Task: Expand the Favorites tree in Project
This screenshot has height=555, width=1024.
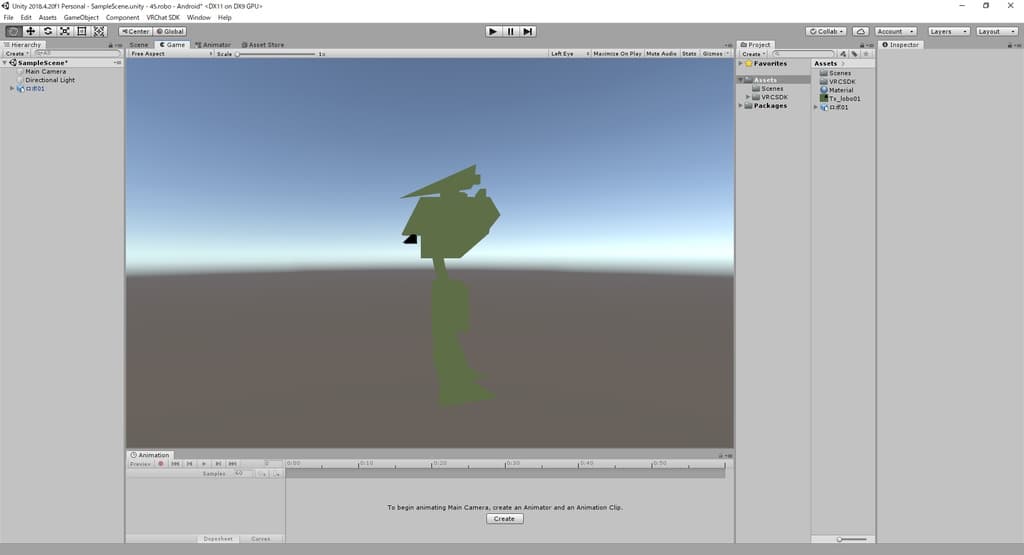Action: pyautogui.click(x=741, y=63)
